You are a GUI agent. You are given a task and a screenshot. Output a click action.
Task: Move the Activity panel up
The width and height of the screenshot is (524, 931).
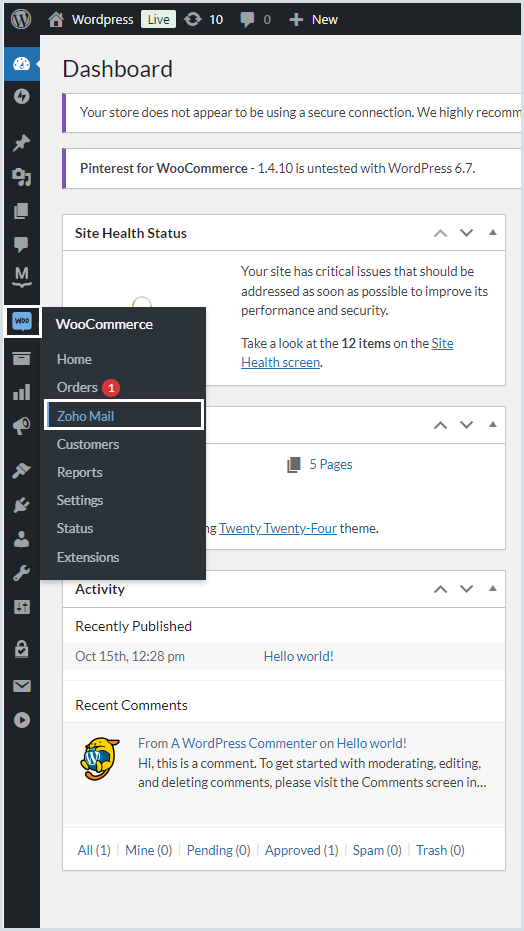point(440,589)
